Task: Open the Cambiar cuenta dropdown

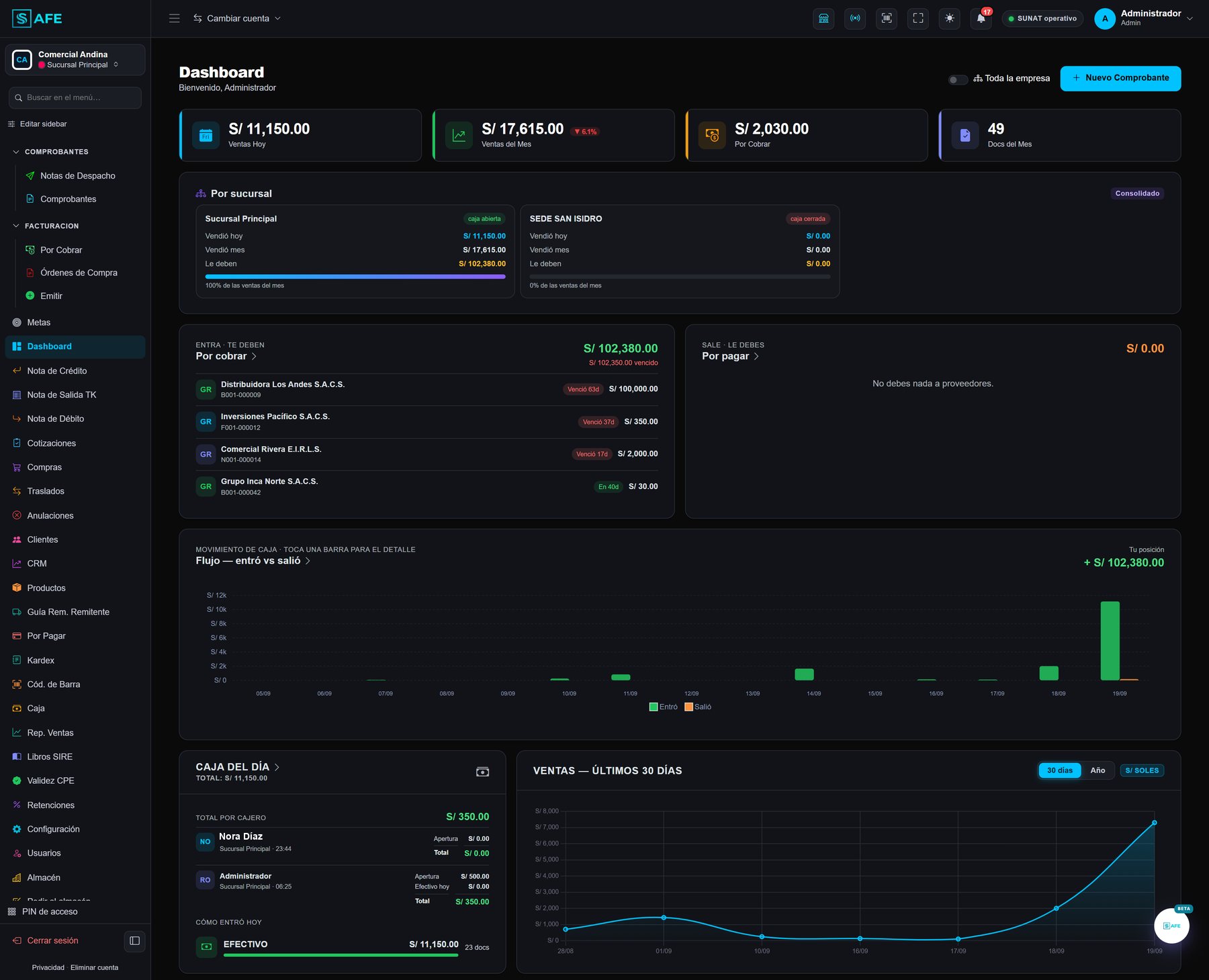Action: (x=237, y=18)
